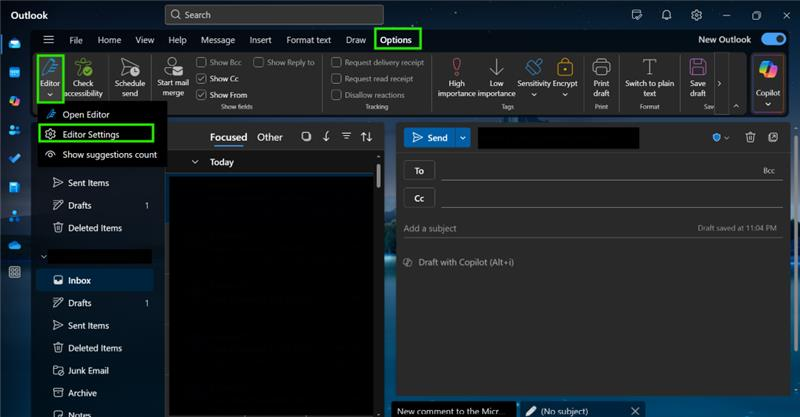Screen dimensions: 800x417
Task: Click Check accessibility in the ribbon
Action: [83, 77]
